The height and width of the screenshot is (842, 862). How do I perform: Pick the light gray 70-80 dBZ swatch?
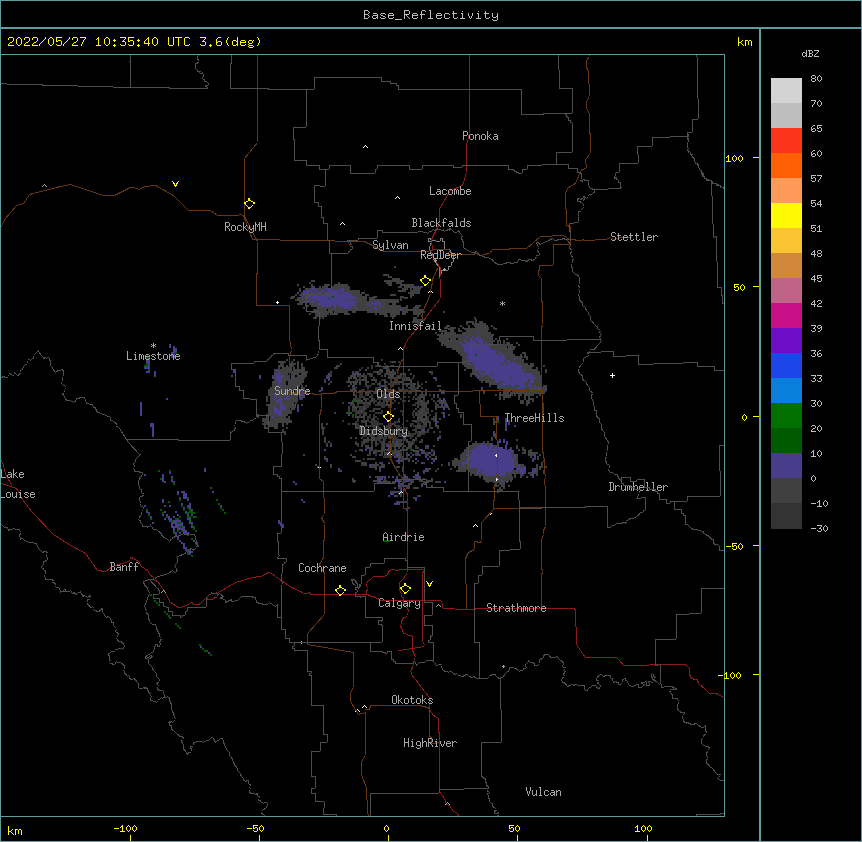pos(786,91)
